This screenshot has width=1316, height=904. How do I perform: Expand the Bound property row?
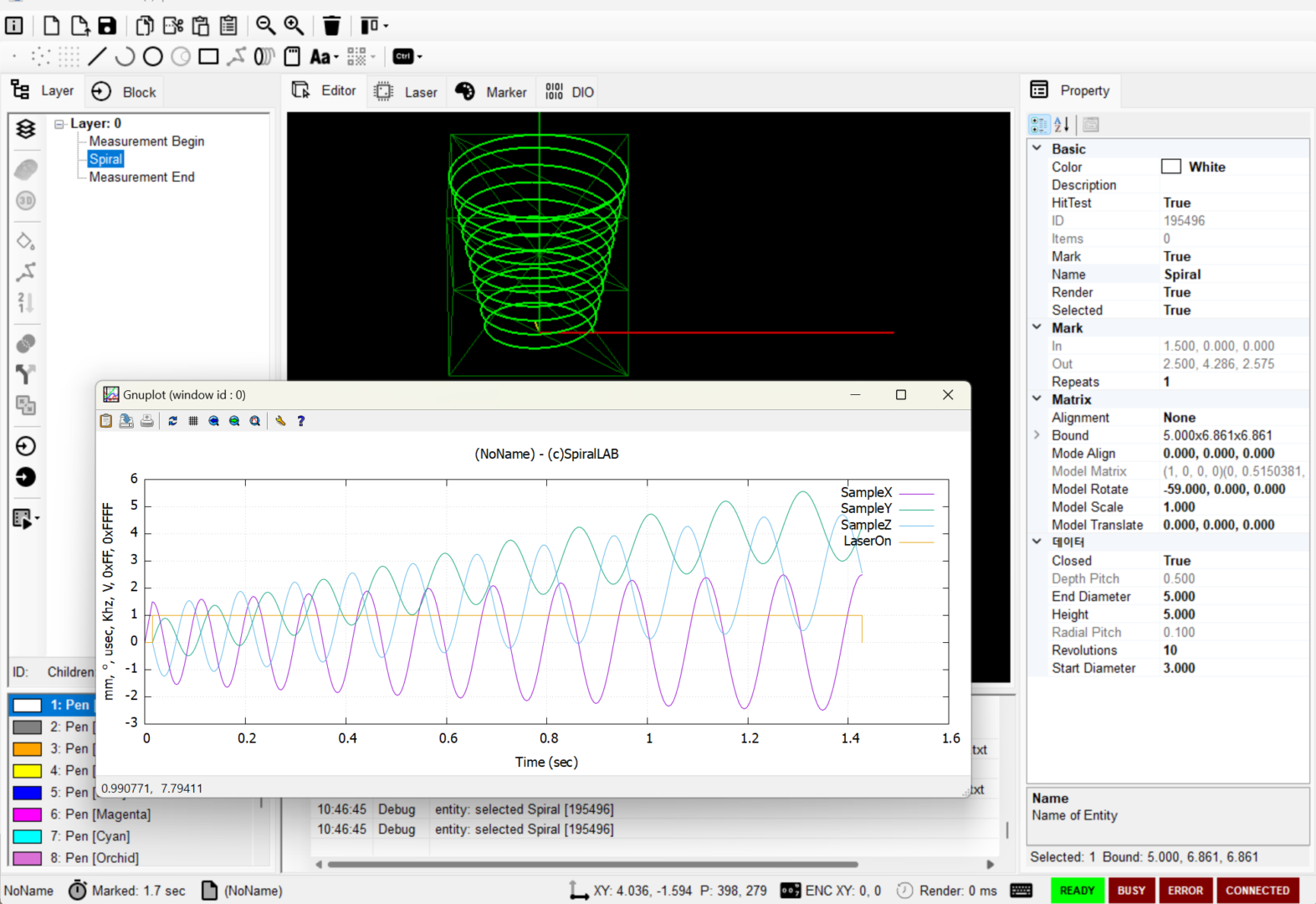click(1037, 435)
